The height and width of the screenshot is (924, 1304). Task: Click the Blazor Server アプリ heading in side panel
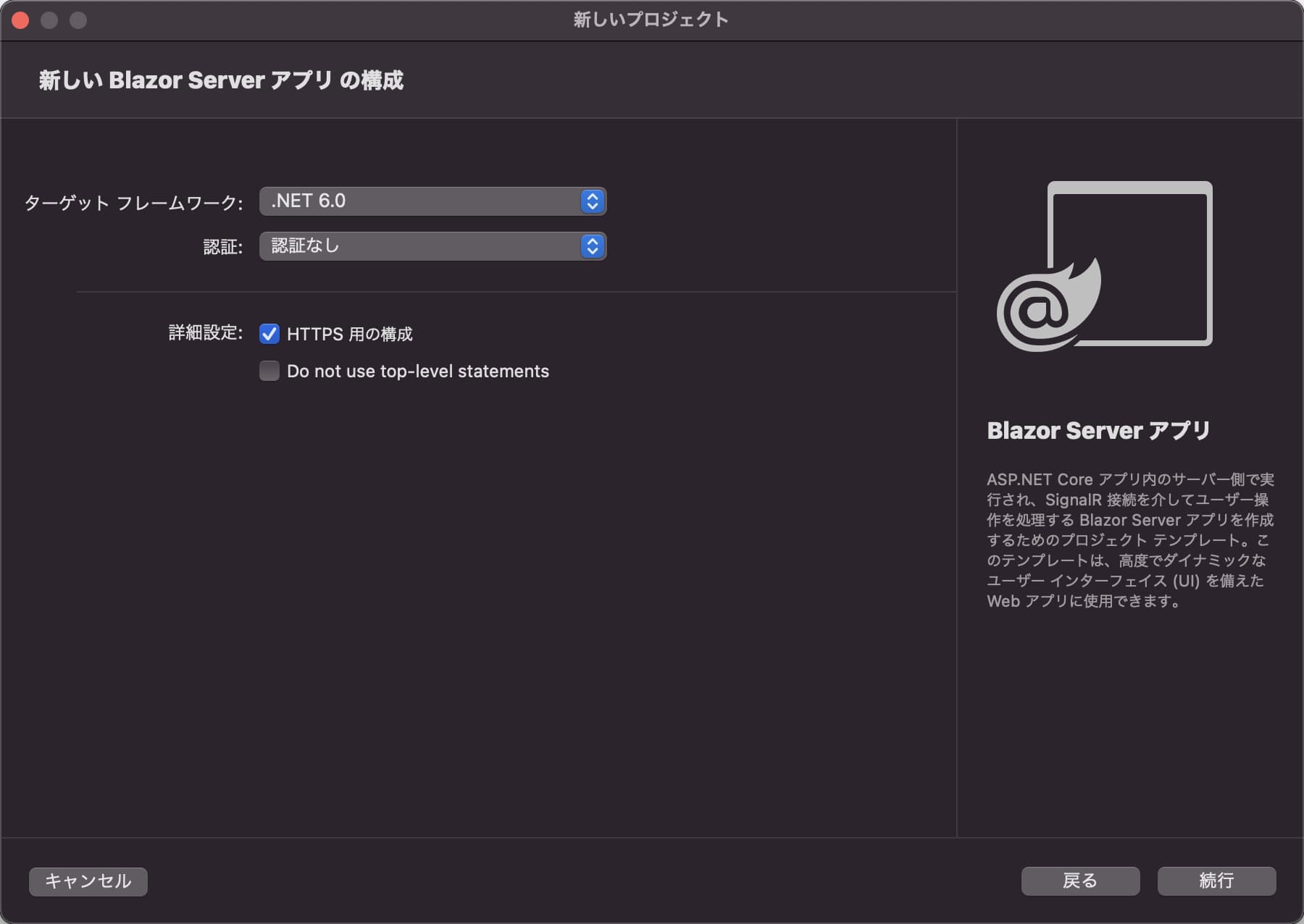point(1098,431)
